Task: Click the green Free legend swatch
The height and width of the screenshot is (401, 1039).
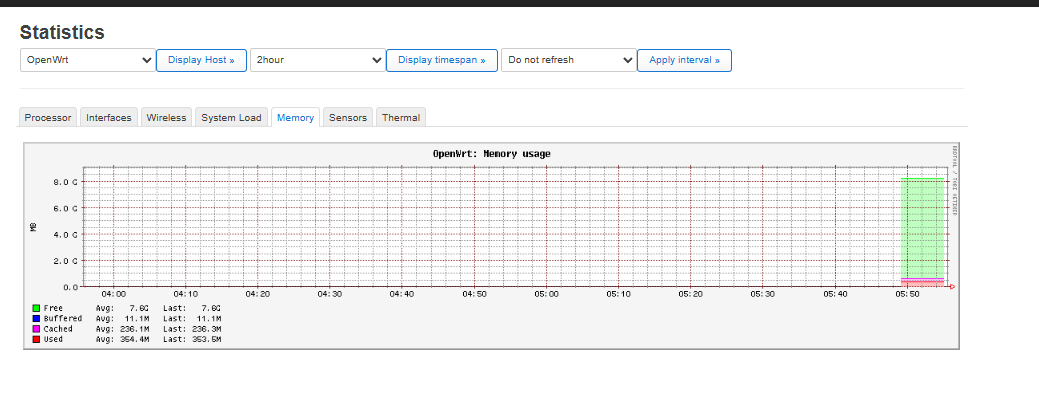Action: [x=36, y=308]
